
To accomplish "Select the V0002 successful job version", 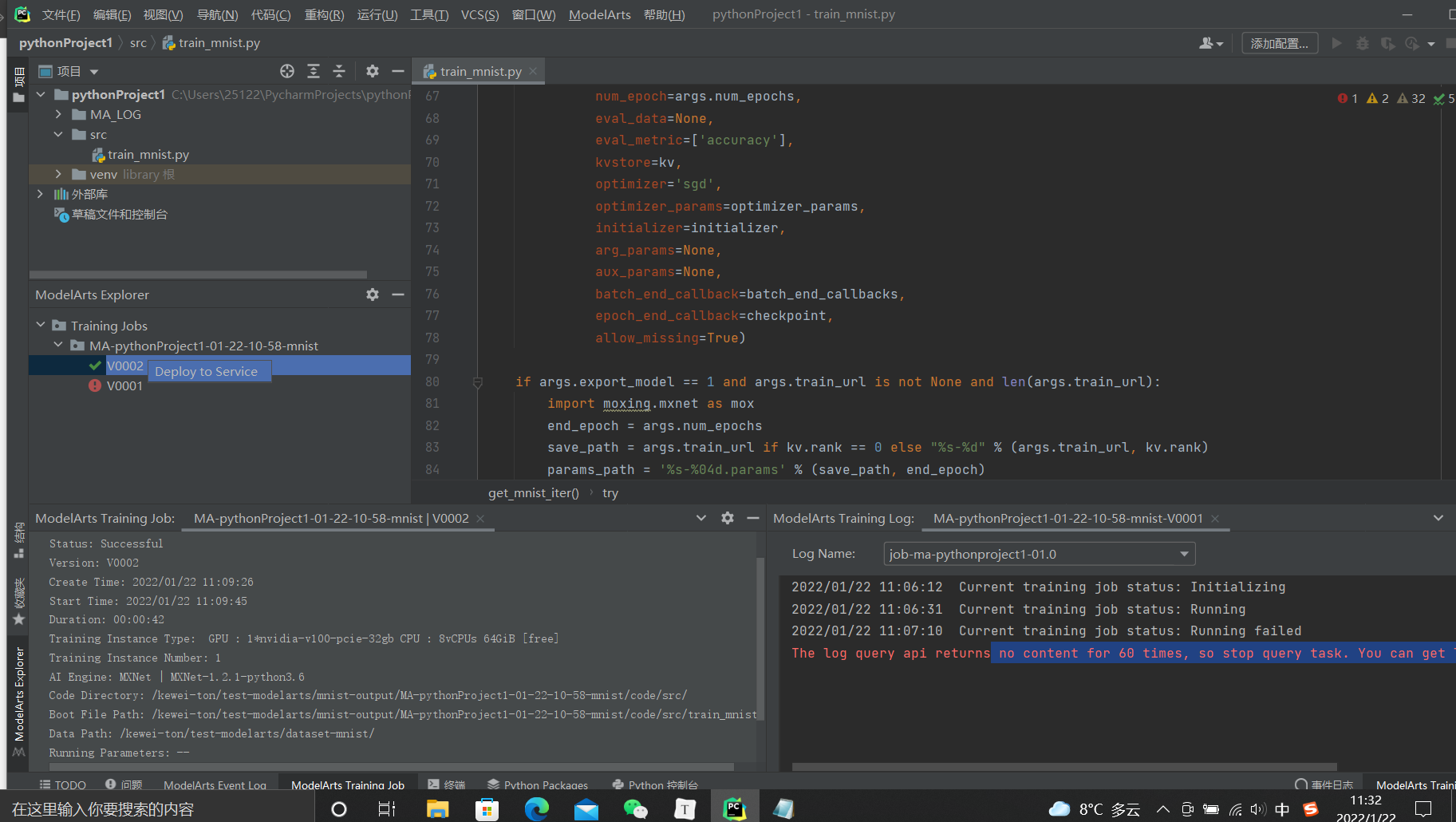I will (x=125, y=366).
